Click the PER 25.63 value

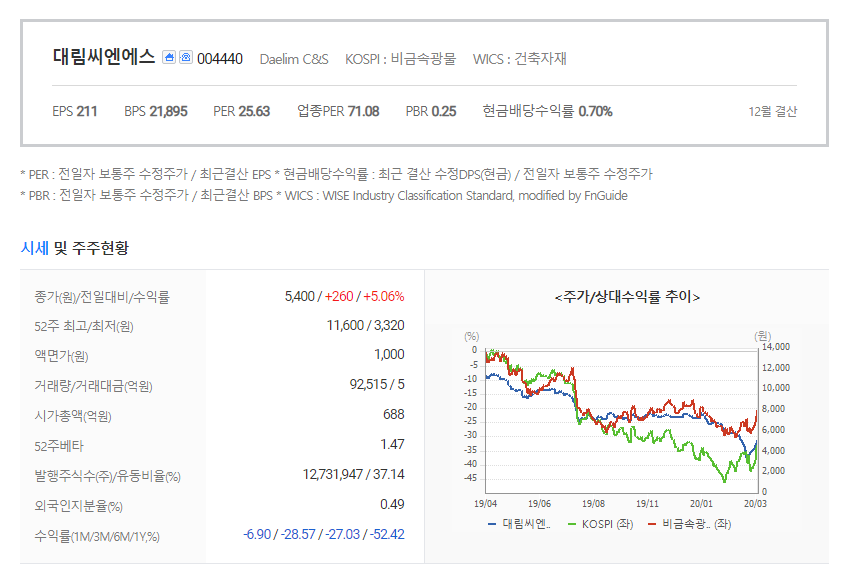241,111
